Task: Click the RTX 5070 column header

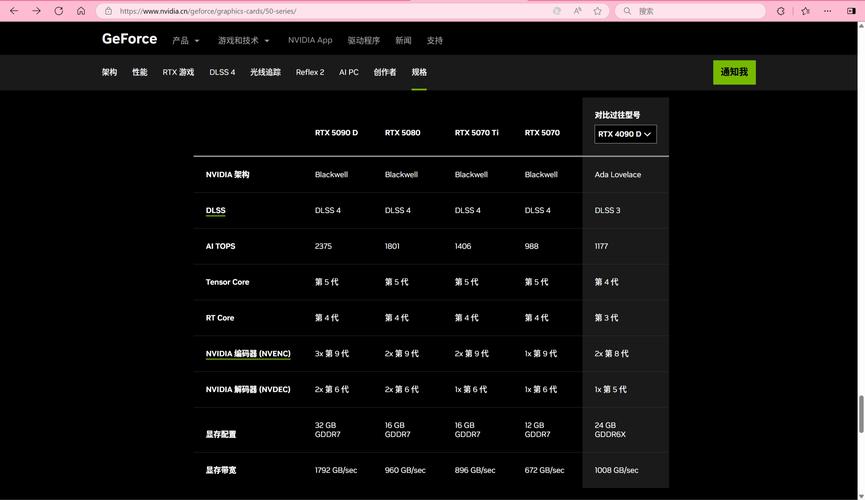Action: coord(542,133)
